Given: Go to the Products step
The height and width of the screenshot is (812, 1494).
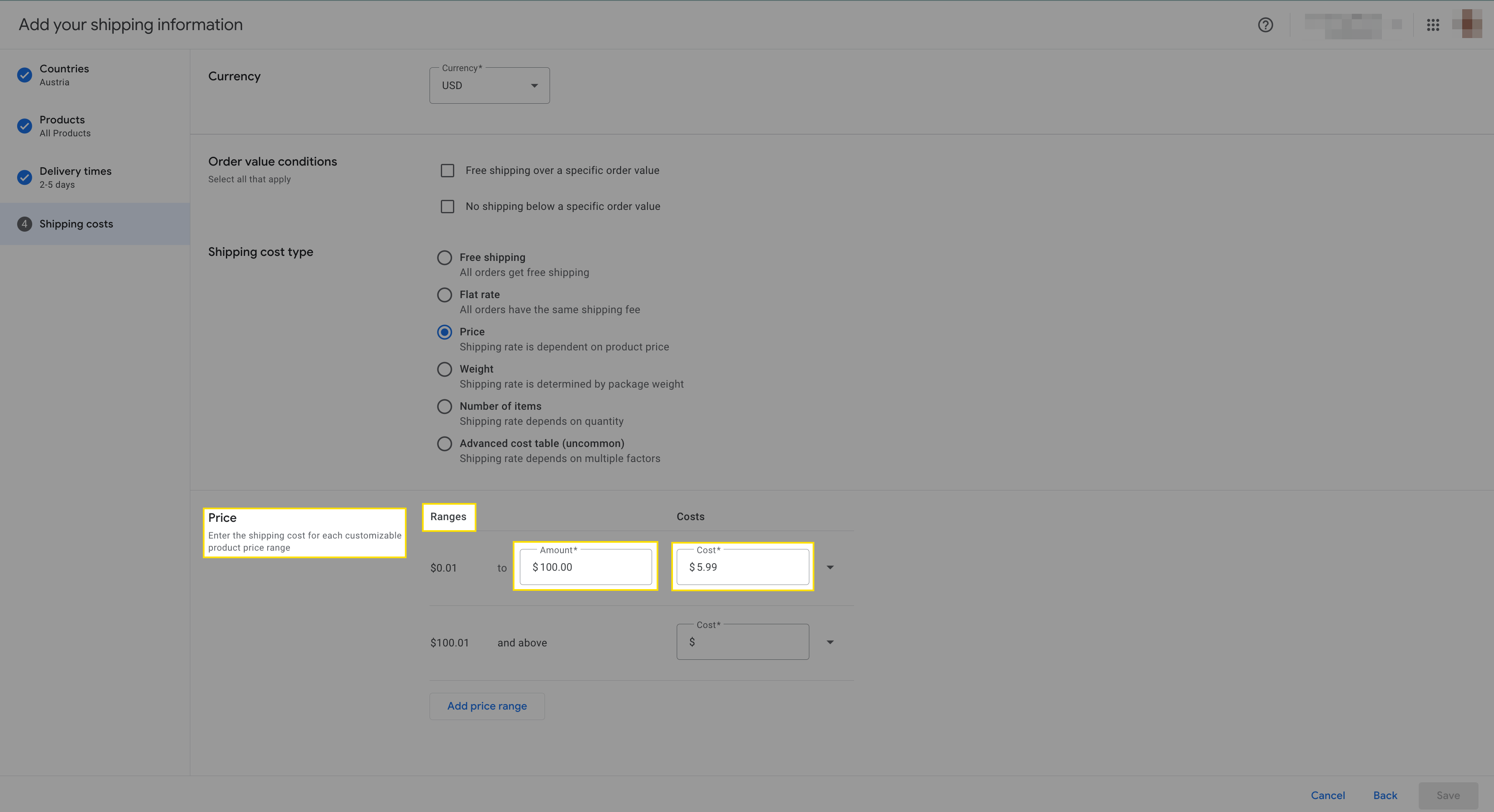Looking at the screenshot, I should [x=95, y=126].
